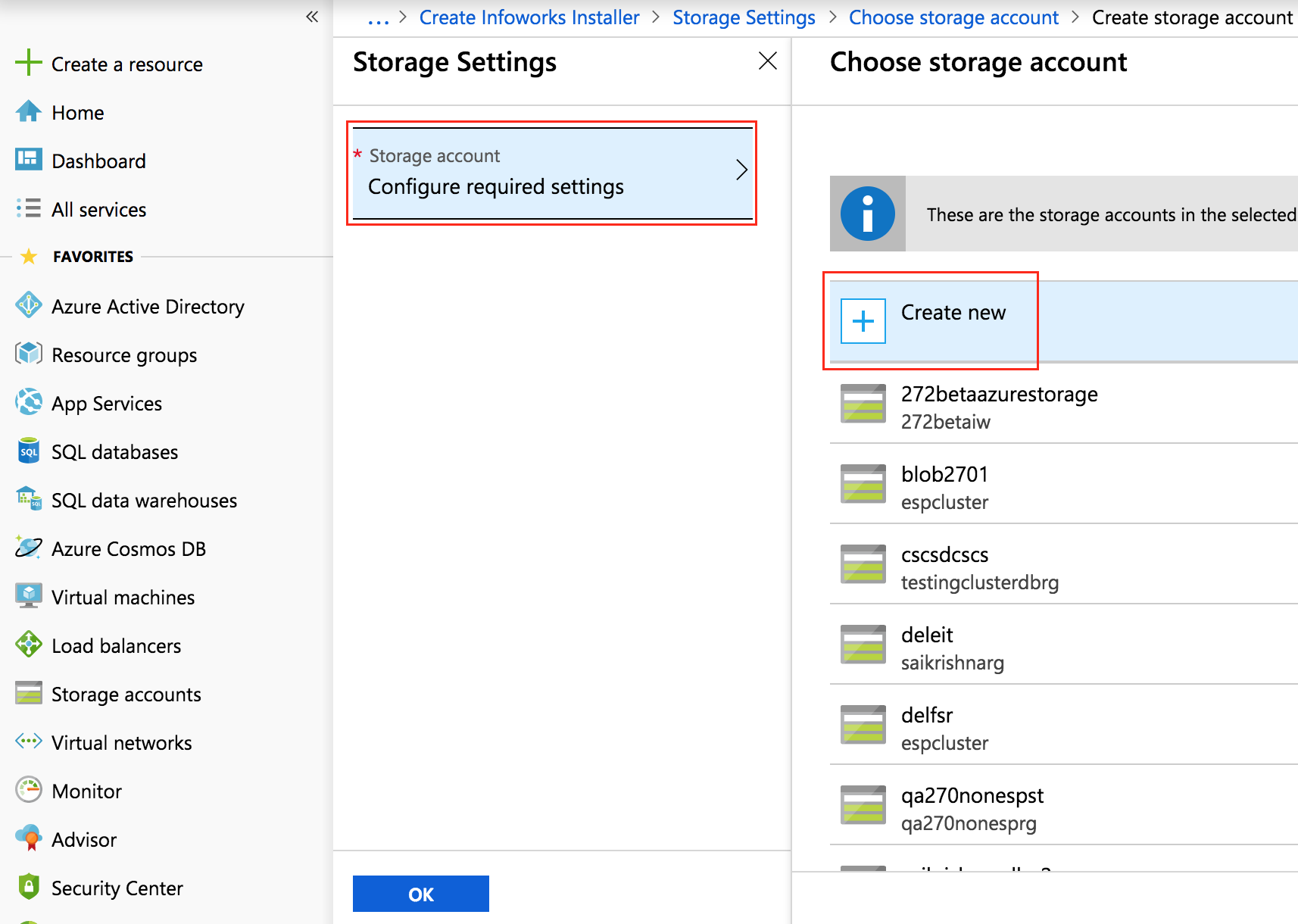The width and height of the screenshot is (1298, 924).
Task: Click the Storage accounts sidebar icon
Action: tap(29, 693)
